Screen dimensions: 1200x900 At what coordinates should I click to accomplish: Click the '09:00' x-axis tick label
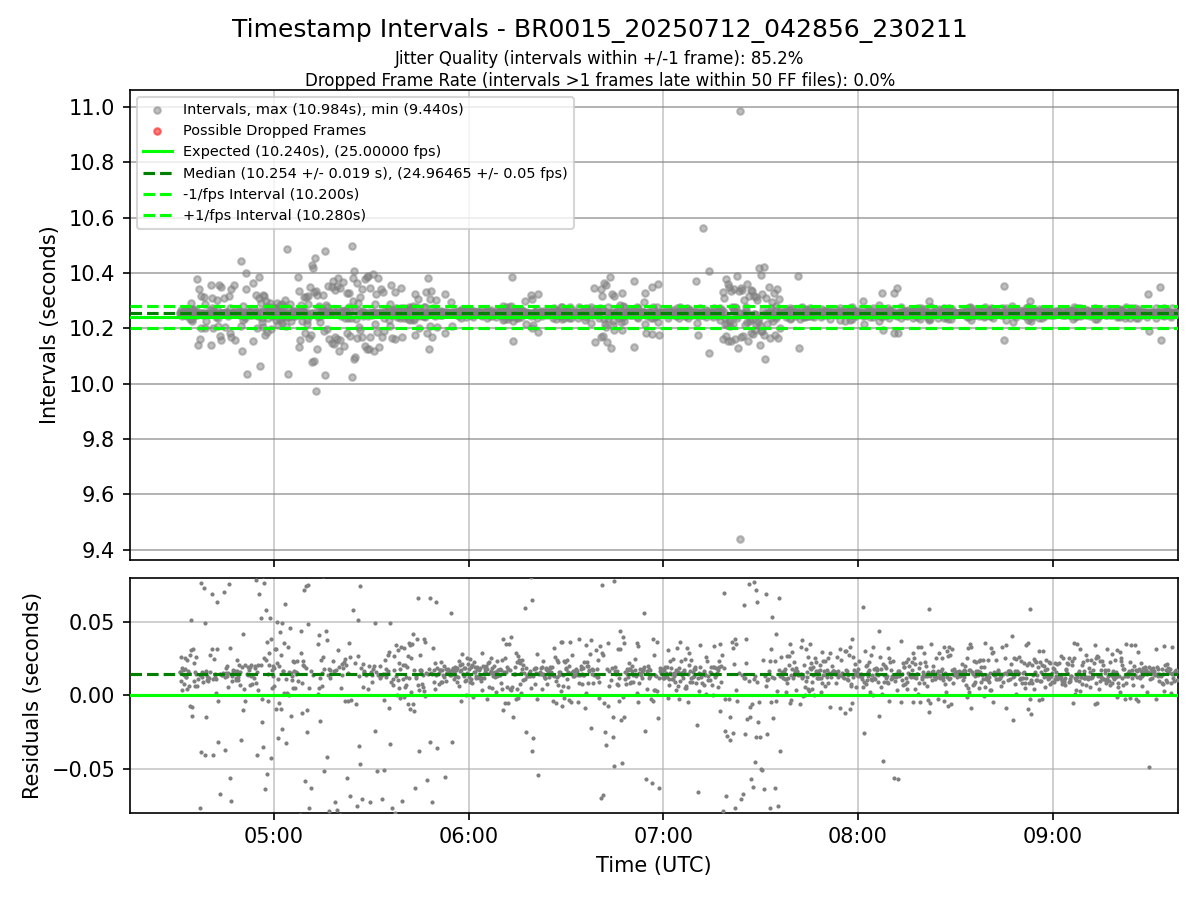(x=1052, y=834)
